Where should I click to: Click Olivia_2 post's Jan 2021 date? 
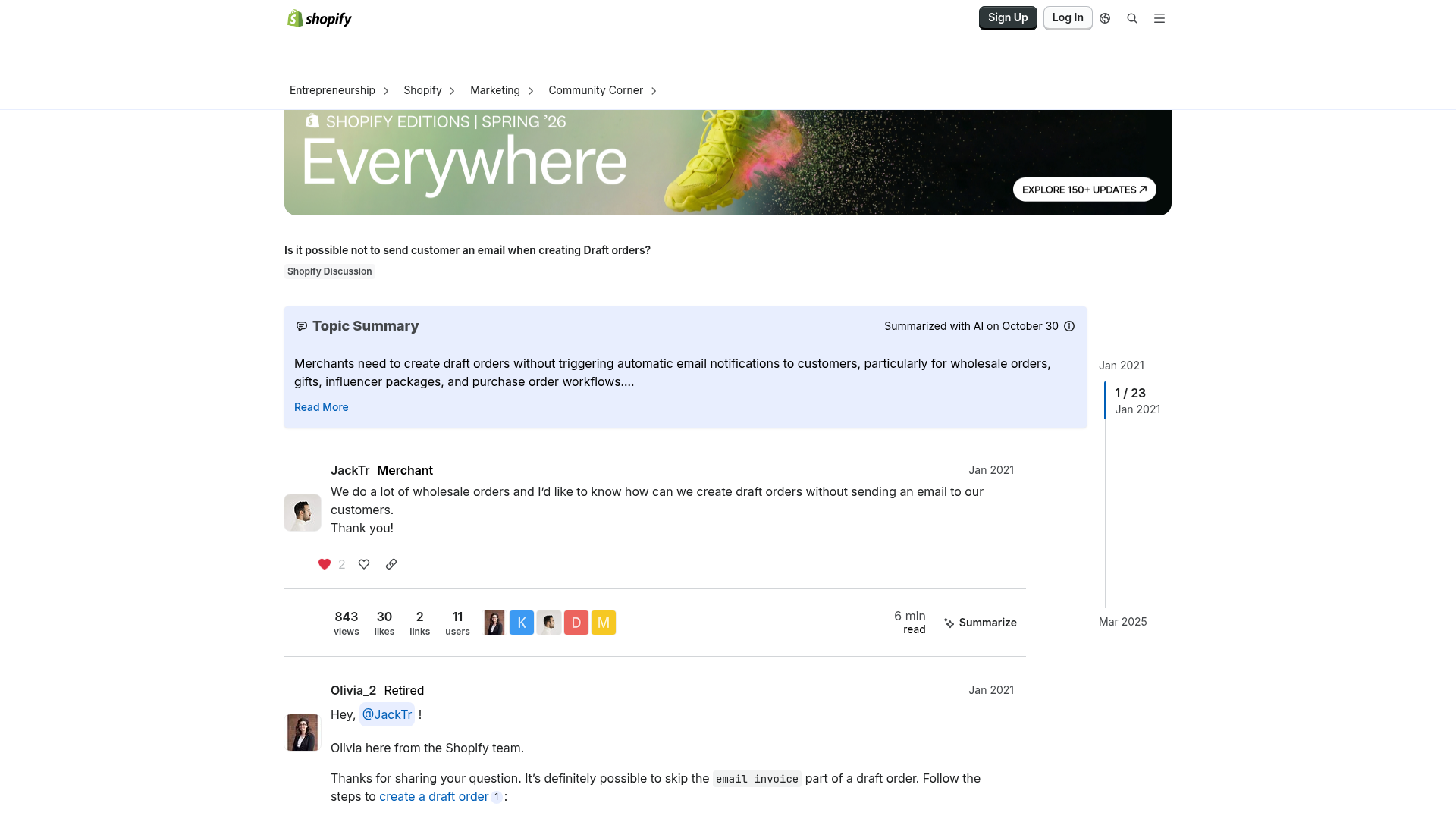991,690
